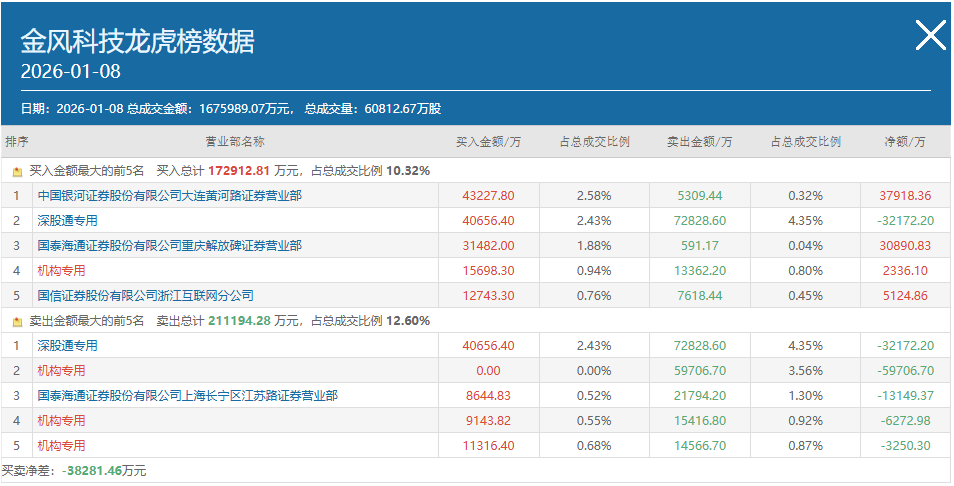
Task: Select the 1.30% sell ratio cell
Action: (806, 395)
